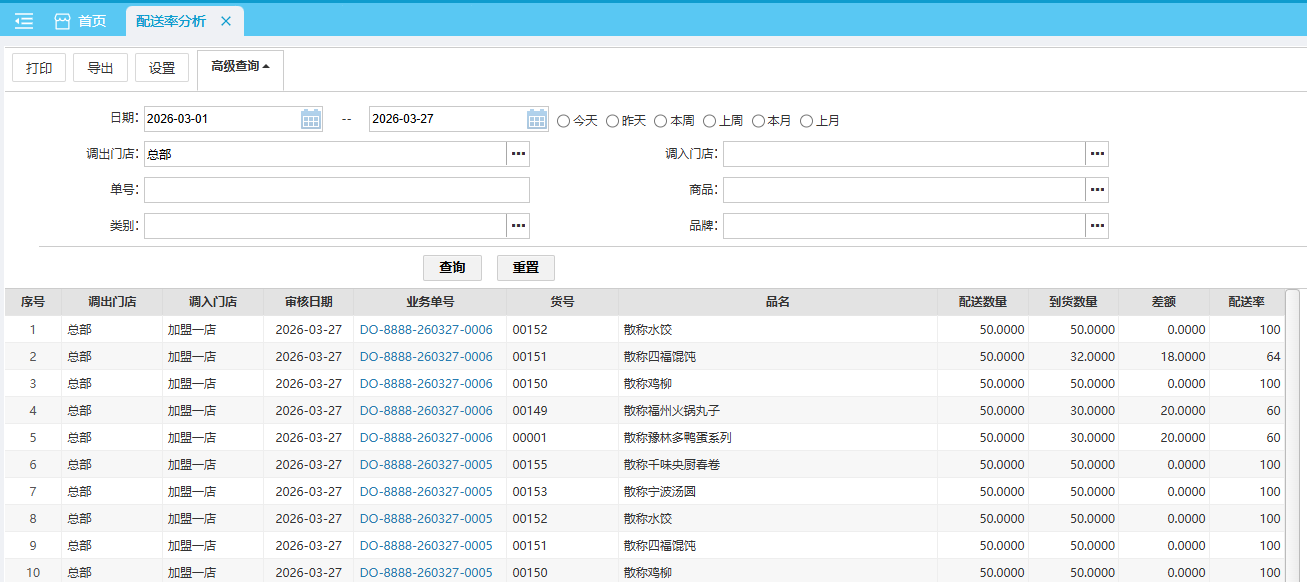The image size is (1307, 582).
Task: Open calendar picker for start date
Action: (x=311, y=119)
